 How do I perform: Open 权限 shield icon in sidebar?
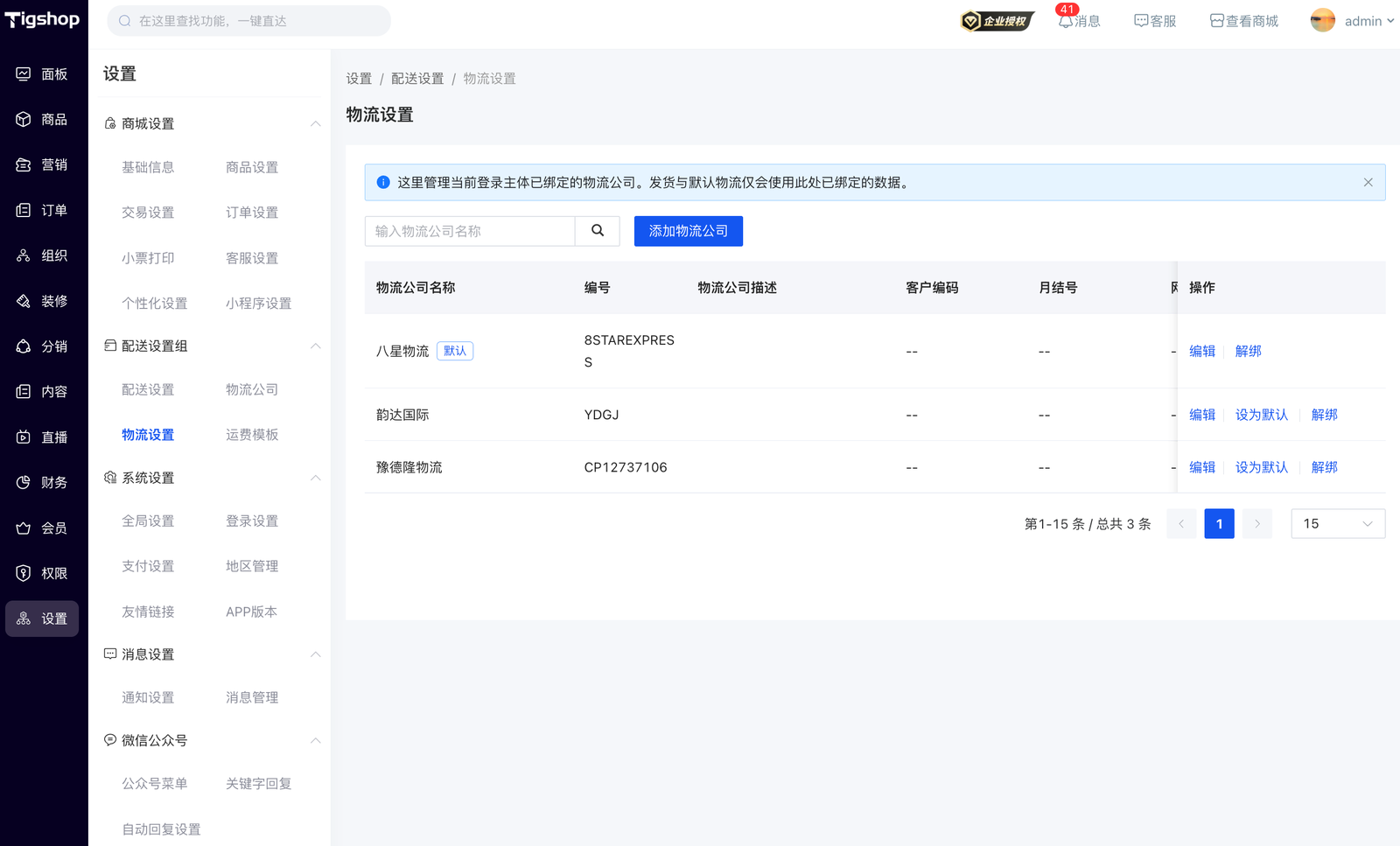(x=24, y=574)
